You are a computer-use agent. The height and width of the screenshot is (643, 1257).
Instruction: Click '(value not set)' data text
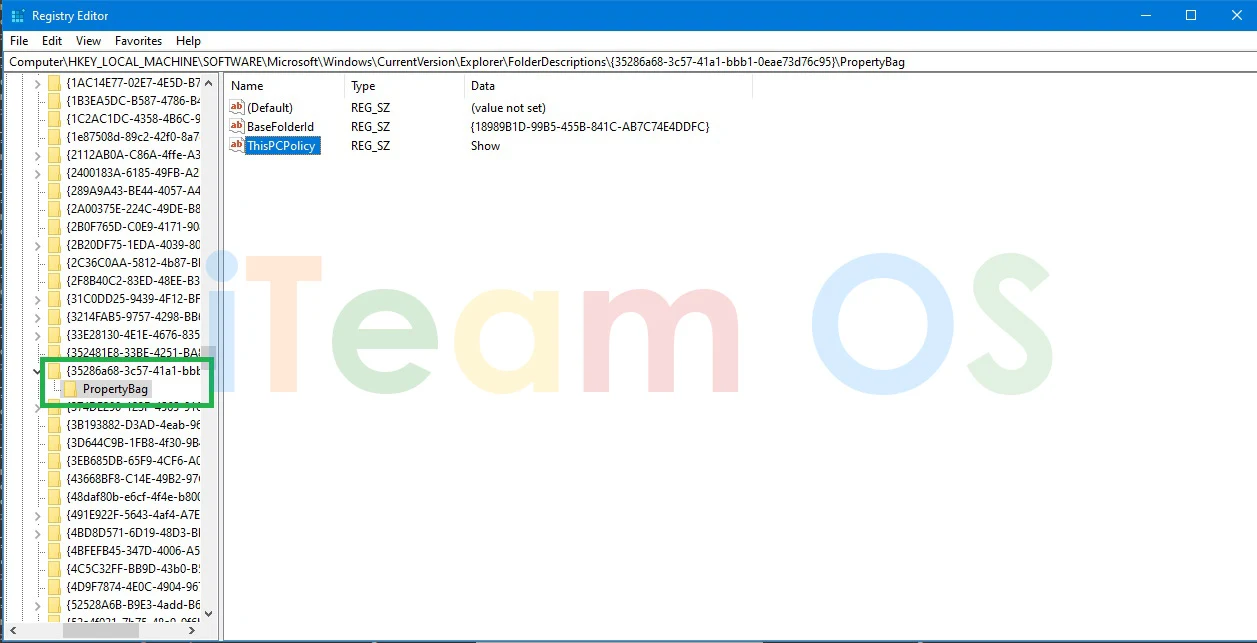(x=508, y=107)
